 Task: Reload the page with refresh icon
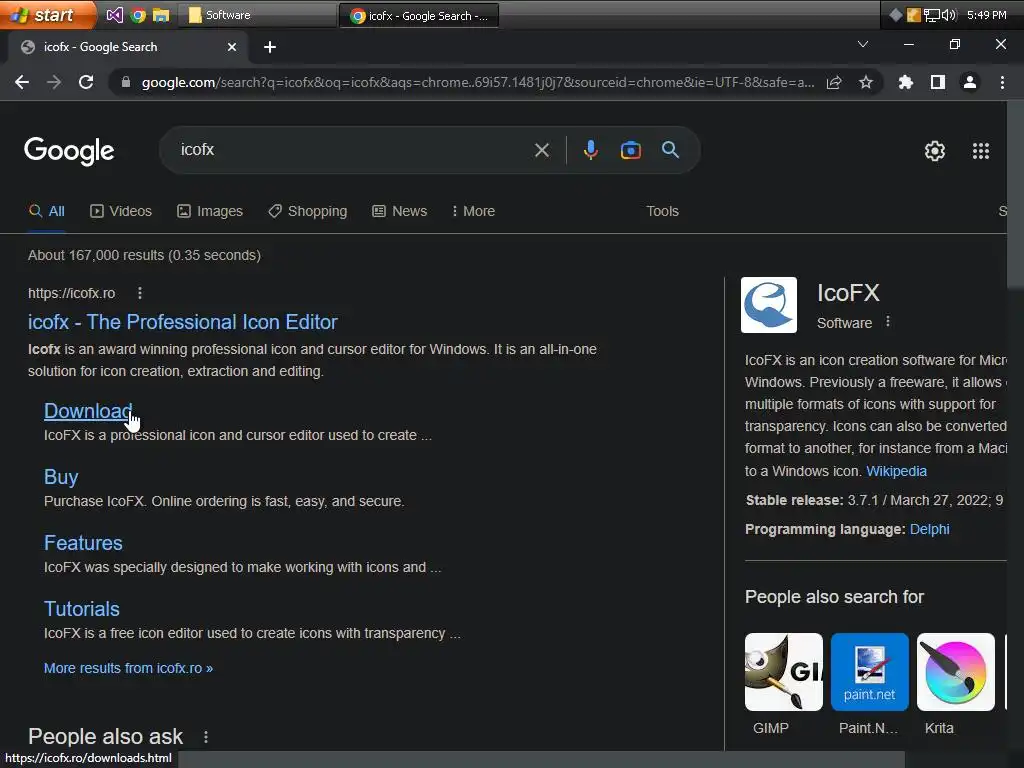pos(86,82)
